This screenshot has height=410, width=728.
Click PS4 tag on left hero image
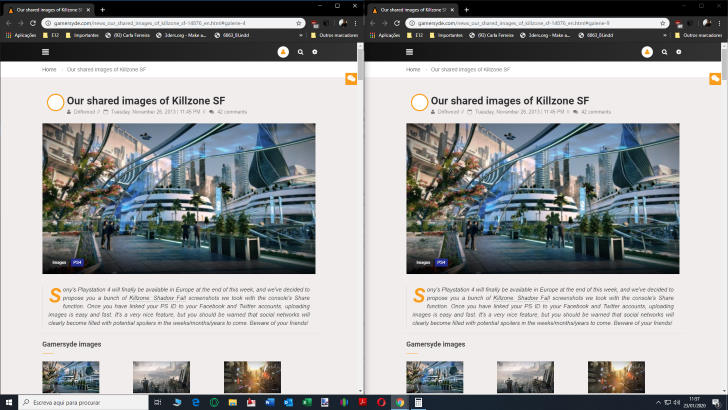77,262
